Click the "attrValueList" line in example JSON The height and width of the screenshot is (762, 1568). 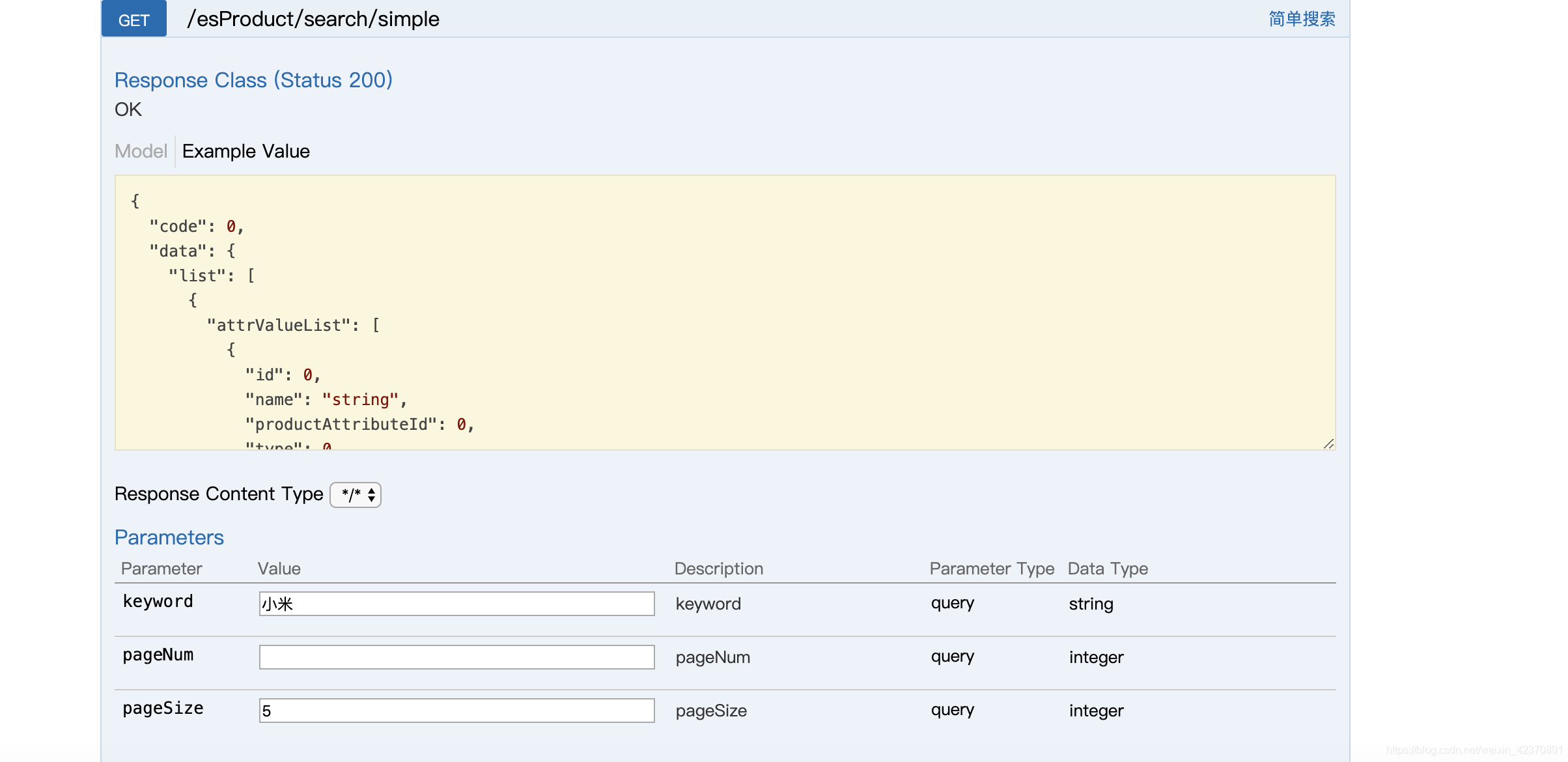tap(294, 325)
